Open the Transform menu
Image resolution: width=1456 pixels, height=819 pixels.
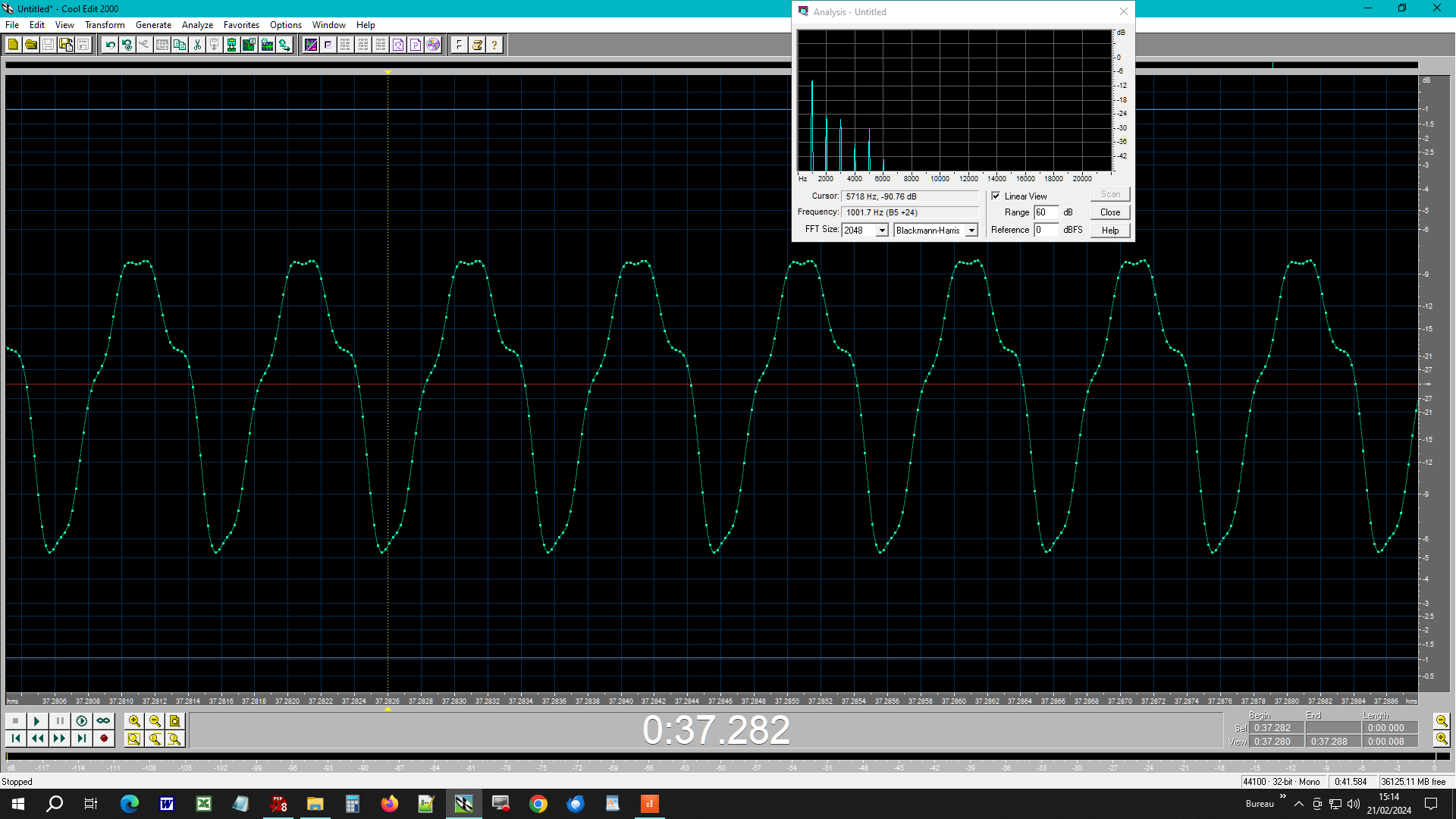coord(105,25)
